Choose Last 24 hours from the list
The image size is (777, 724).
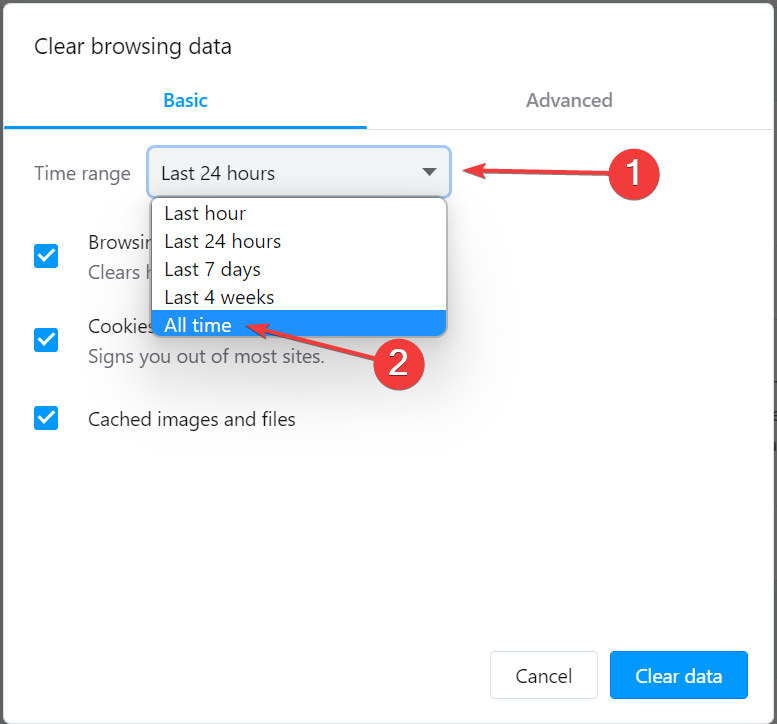coord(222,241)
